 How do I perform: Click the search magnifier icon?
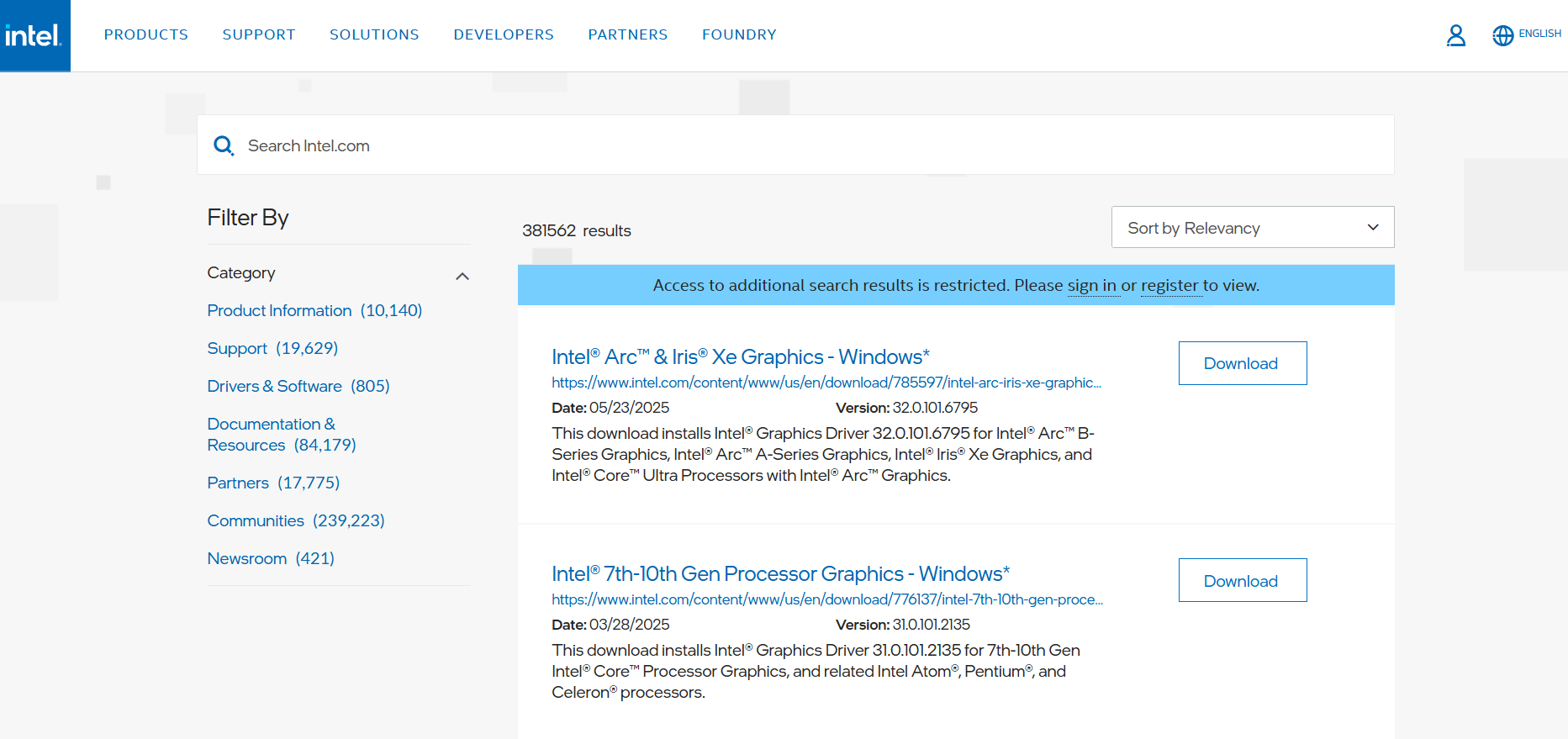point(224,145)
